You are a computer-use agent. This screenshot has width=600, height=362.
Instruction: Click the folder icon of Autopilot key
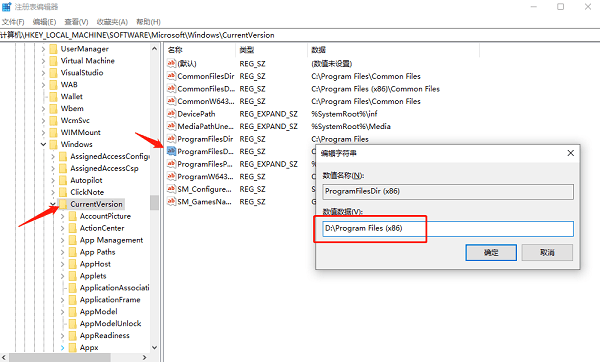[63, 180]
